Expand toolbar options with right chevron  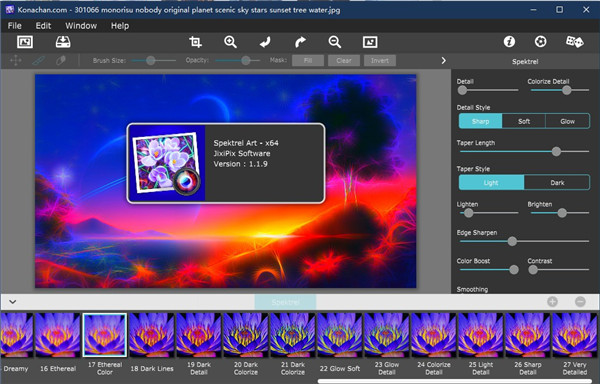443,60
